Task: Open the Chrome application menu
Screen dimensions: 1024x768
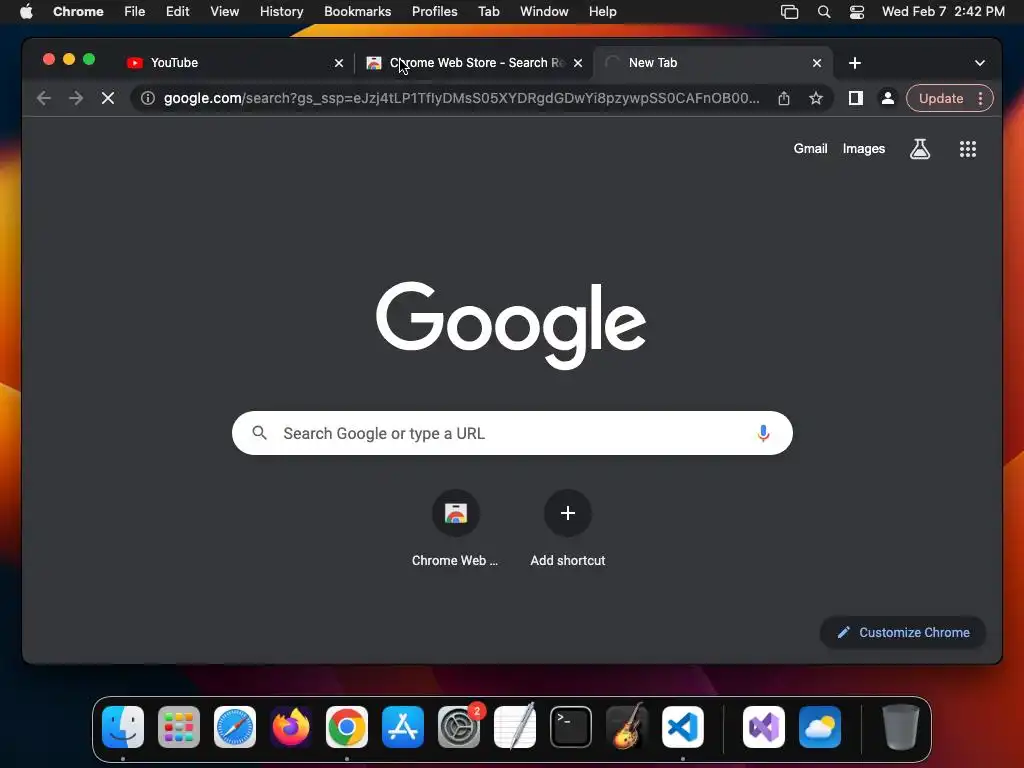Action: 78,11
